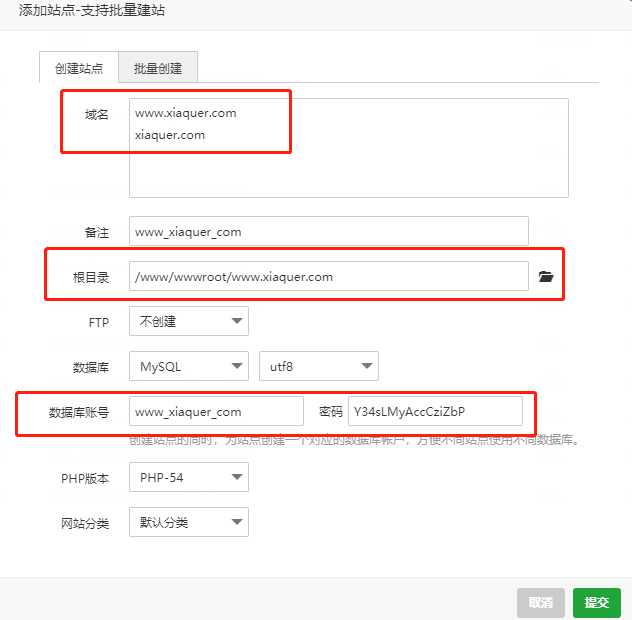The height and width of the screenshot is (620, 632).
Task: Click the 域名 textarea
Action: pyautogui.click(x=349, y=148)
